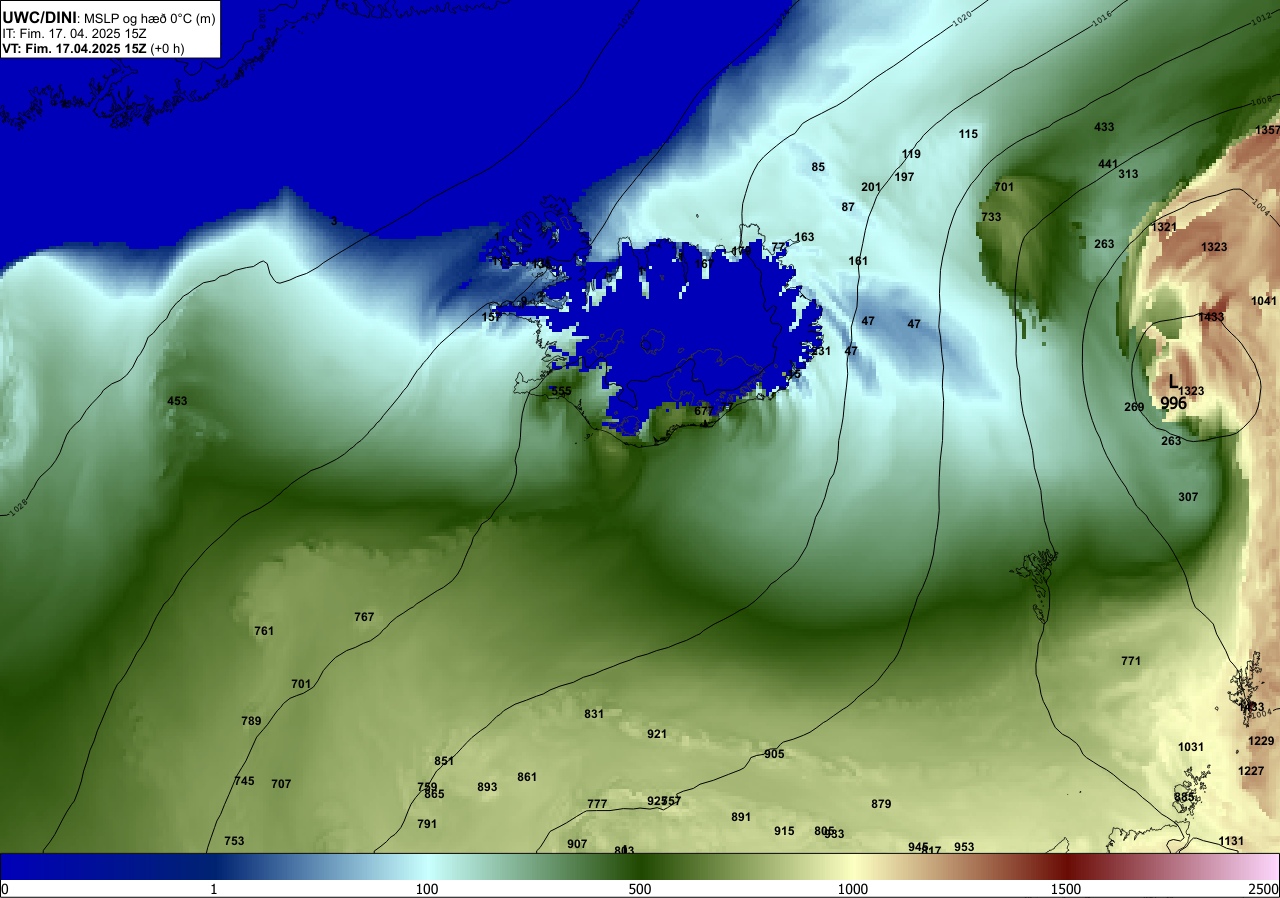Click the height value 789
1280x898 pixels.
pyautogui.click(x=251, y=721)
